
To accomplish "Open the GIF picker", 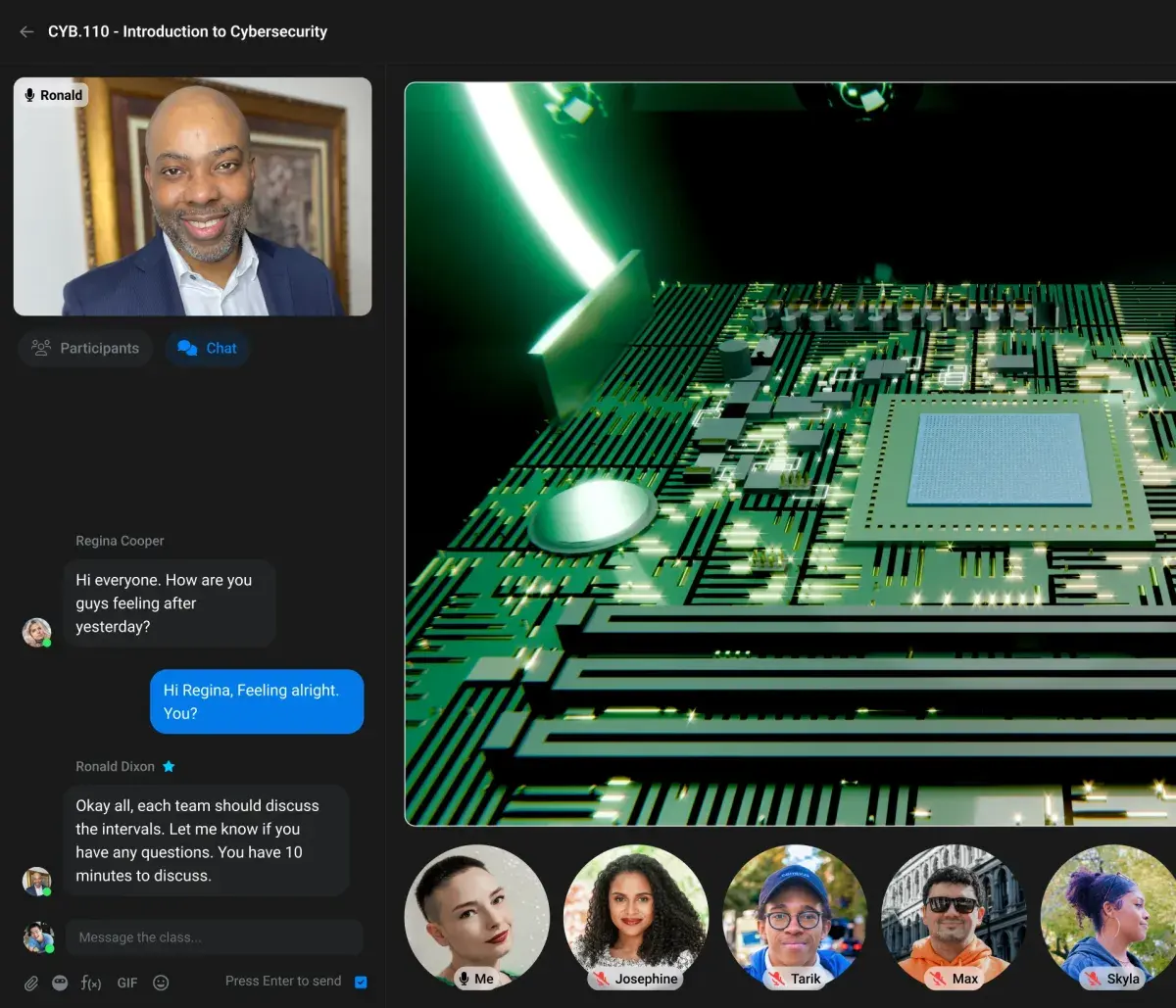I will [127, 983].
